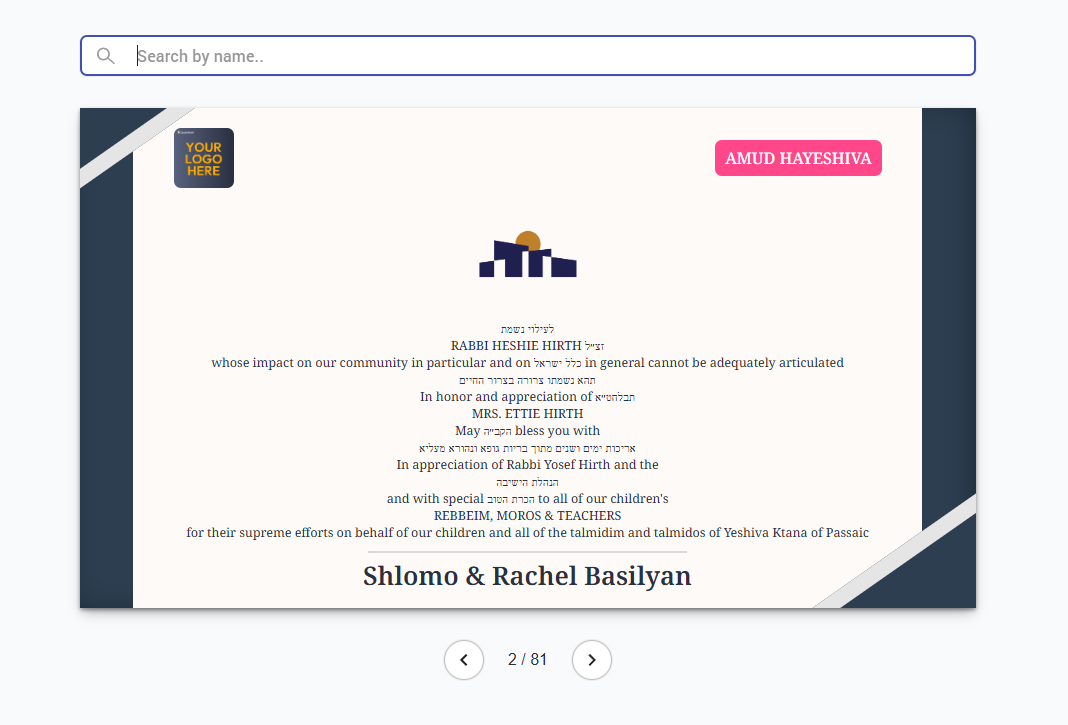The height and width of the screenshot is (725, 1068).
Task: Click the line starting 'whose impact on our community'
Action: (x=527, y=362)
